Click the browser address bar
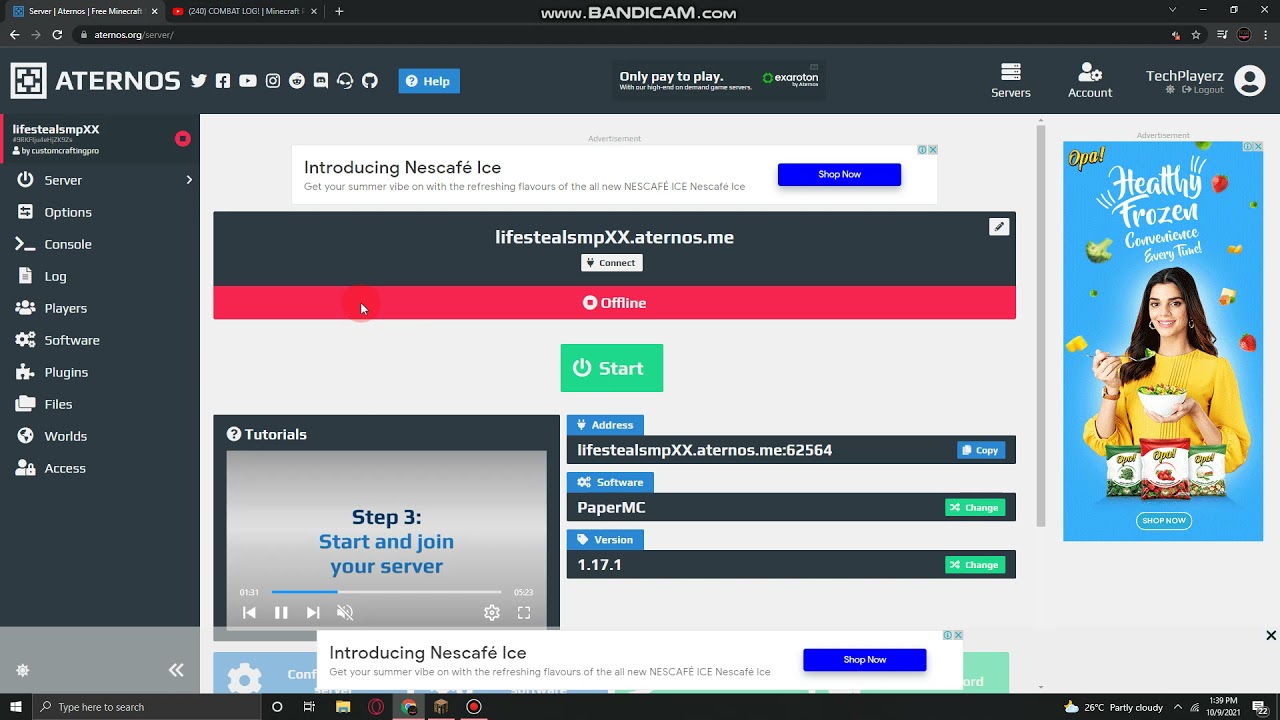This screenshot has width=1280, height=720. [x=620, y=34]
